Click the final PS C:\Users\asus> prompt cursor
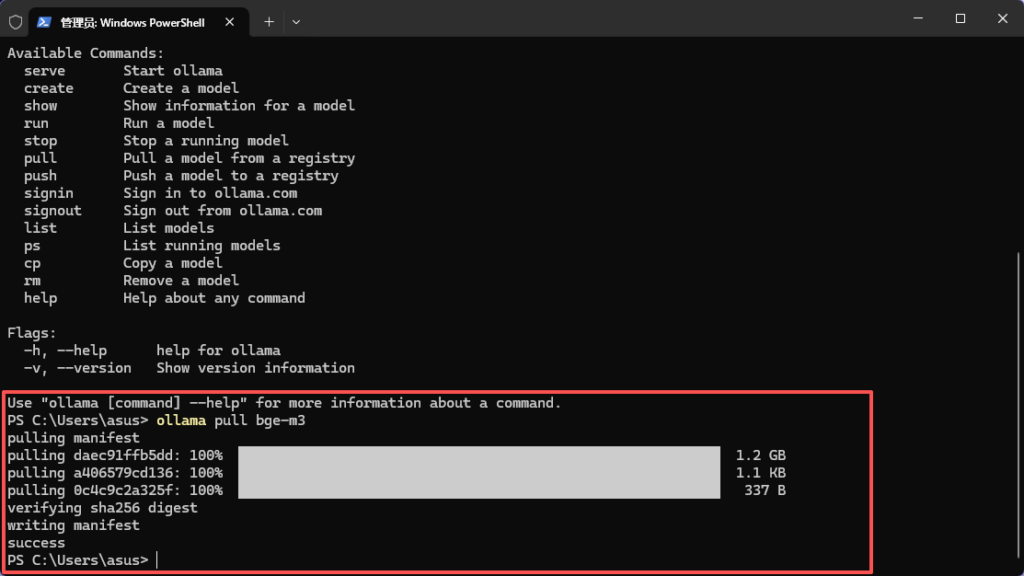1024x576 pixels. 157,560
